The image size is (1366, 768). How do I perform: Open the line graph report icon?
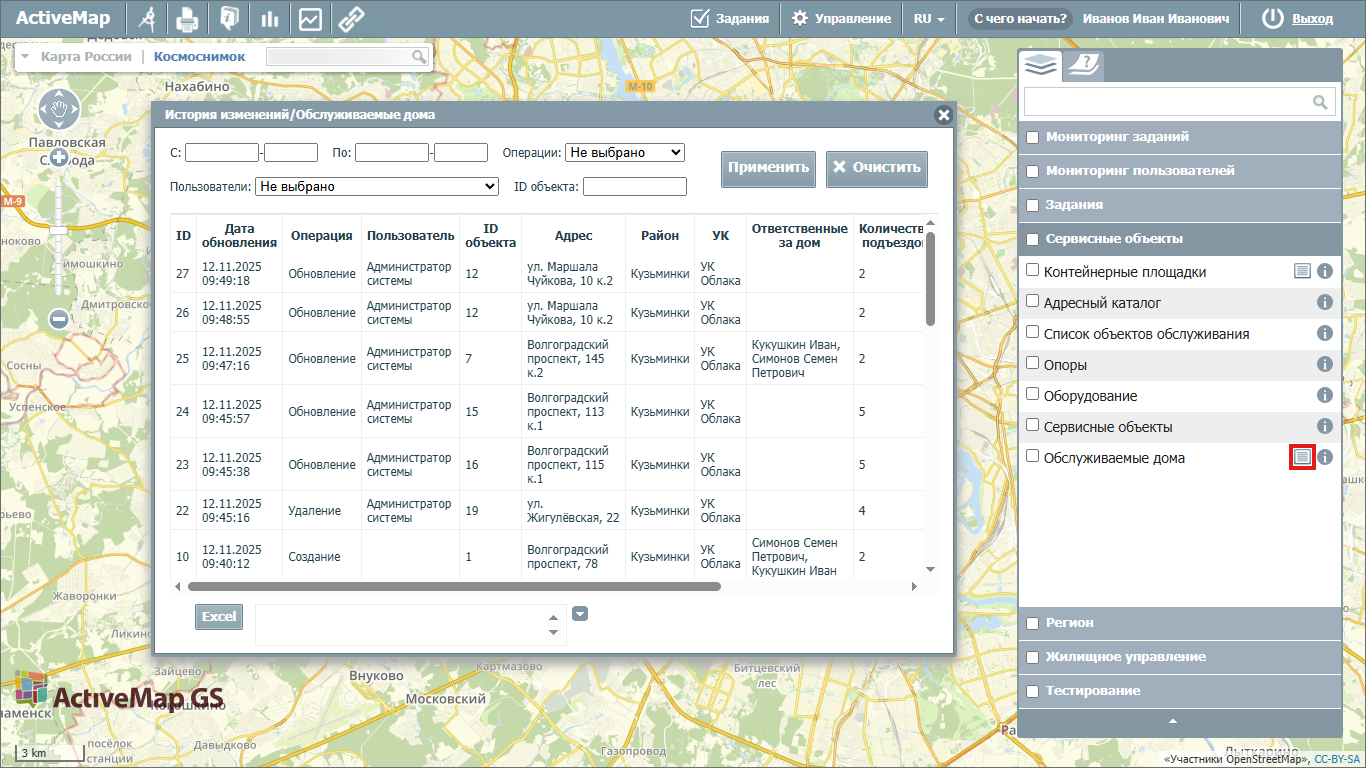click(310, 18)
